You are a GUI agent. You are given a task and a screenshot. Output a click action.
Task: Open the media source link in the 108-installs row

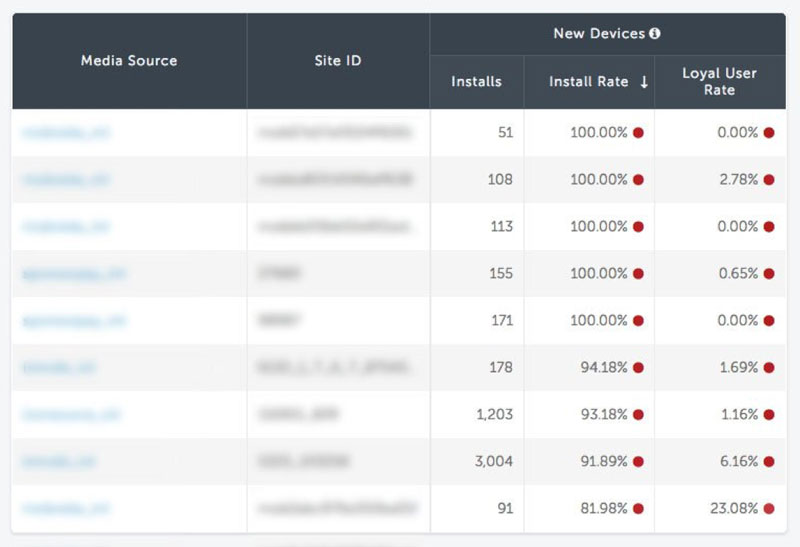(66, 180)
